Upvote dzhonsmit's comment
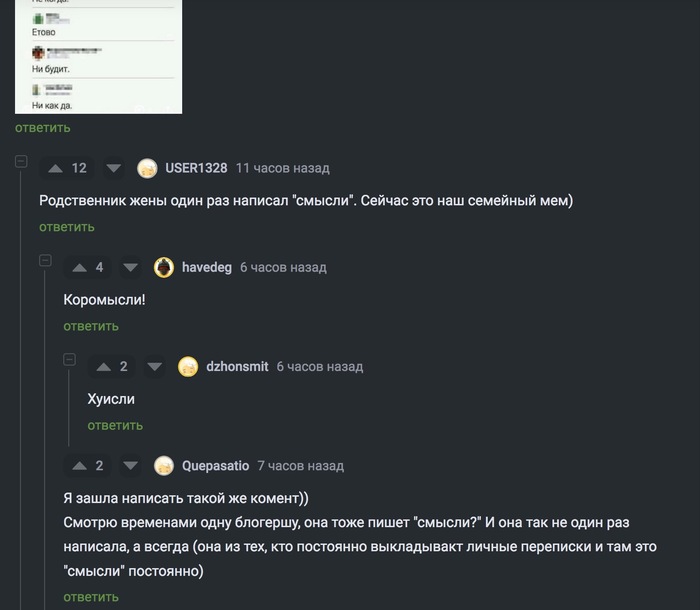This screenshot has height=610, width=700. coord(103,367)
